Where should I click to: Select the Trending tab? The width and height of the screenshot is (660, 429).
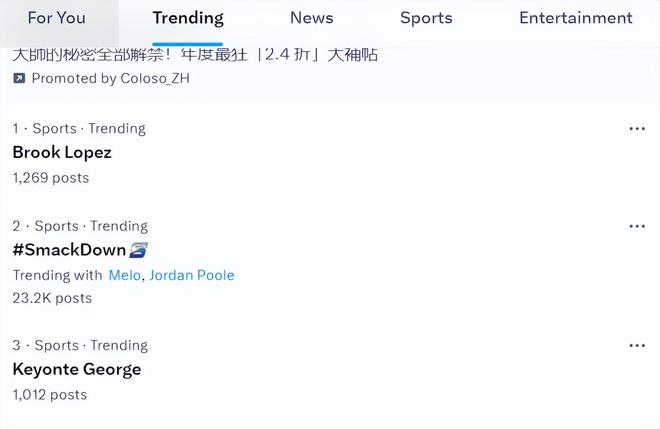[x=188, y=18]
